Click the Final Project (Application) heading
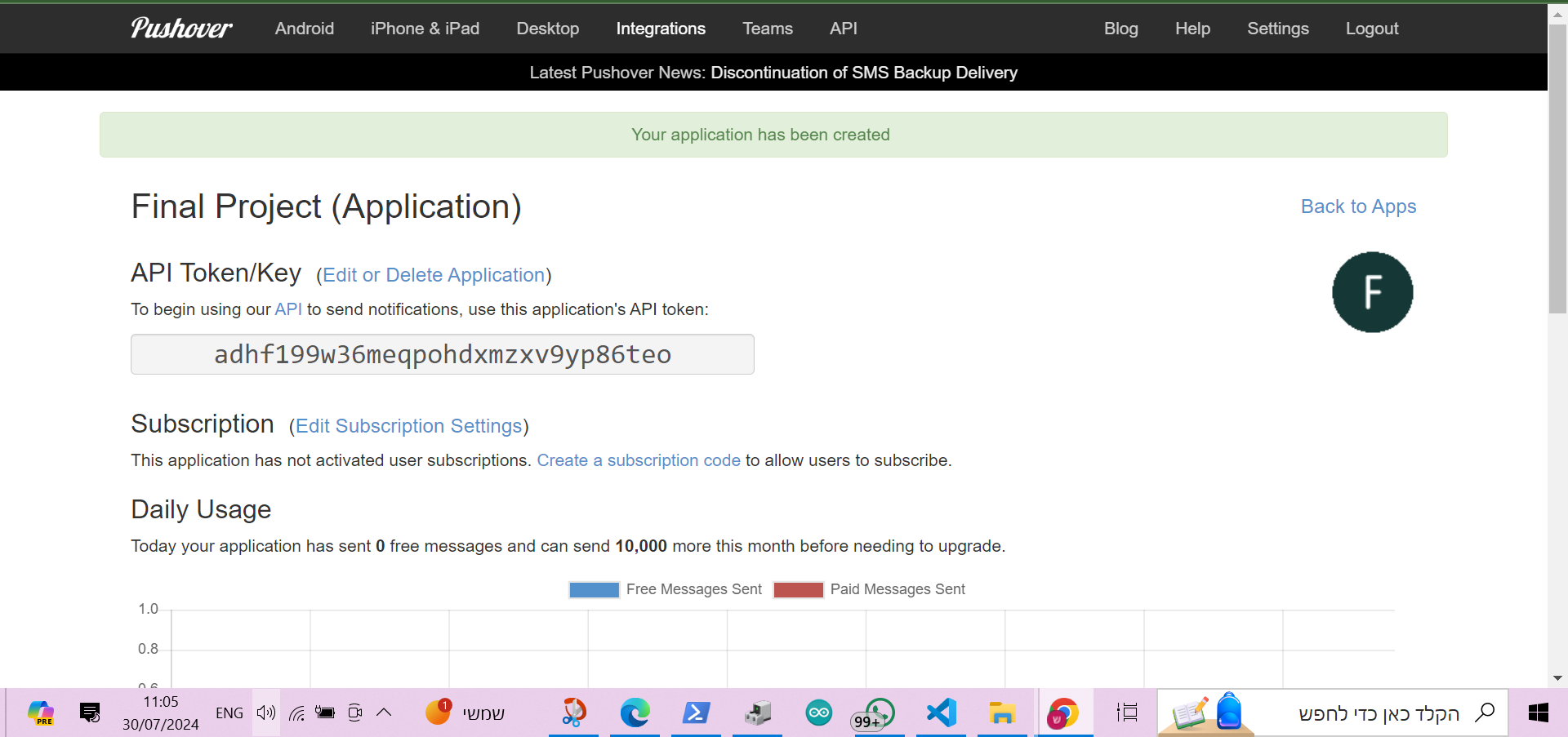 pyautogui.click(x=326, y=206)
